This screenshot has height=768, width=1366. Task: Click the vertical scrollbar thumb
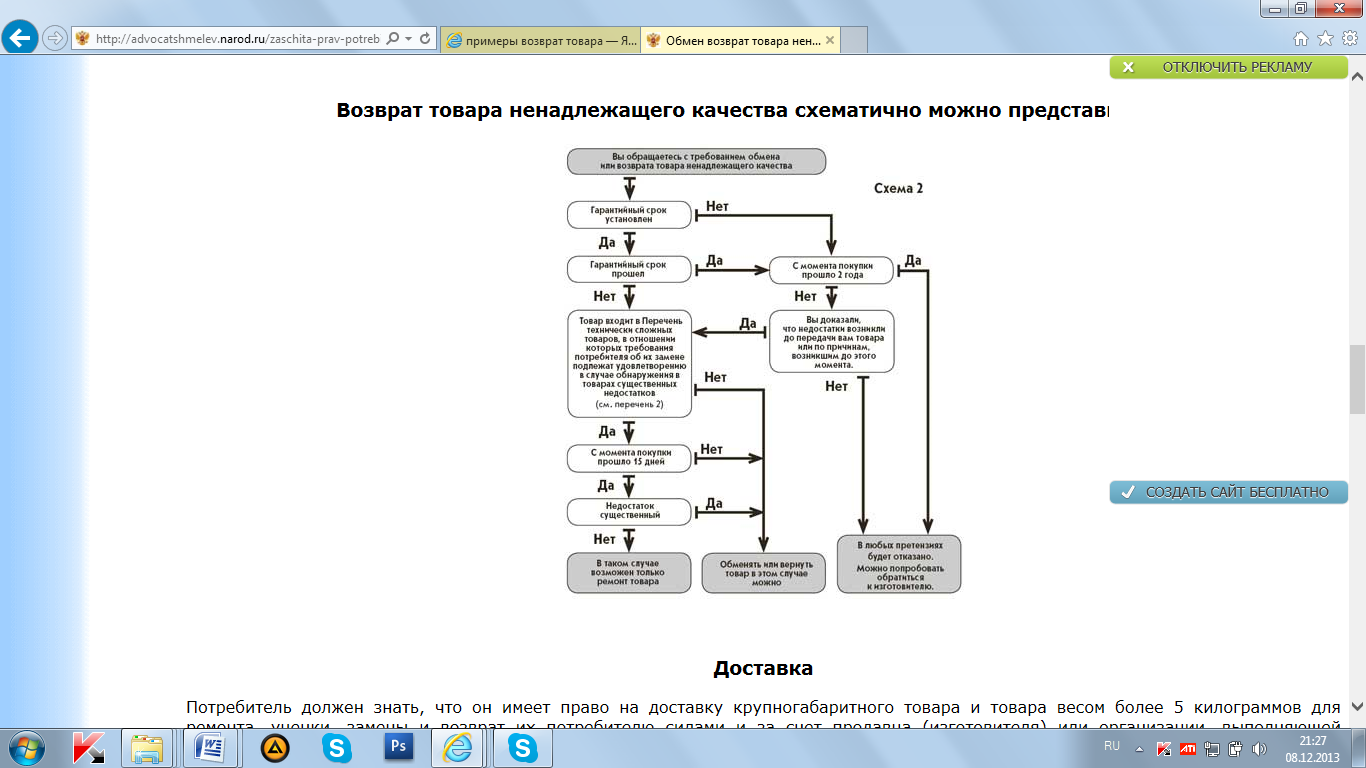pyautogui.click(x=1357, y=380)
